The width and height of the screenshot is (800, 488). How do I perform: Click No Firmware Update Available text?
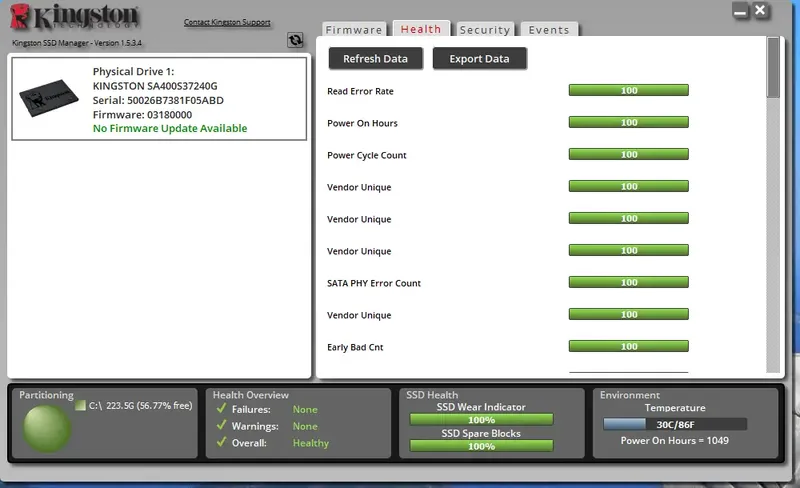click(170, 128)
